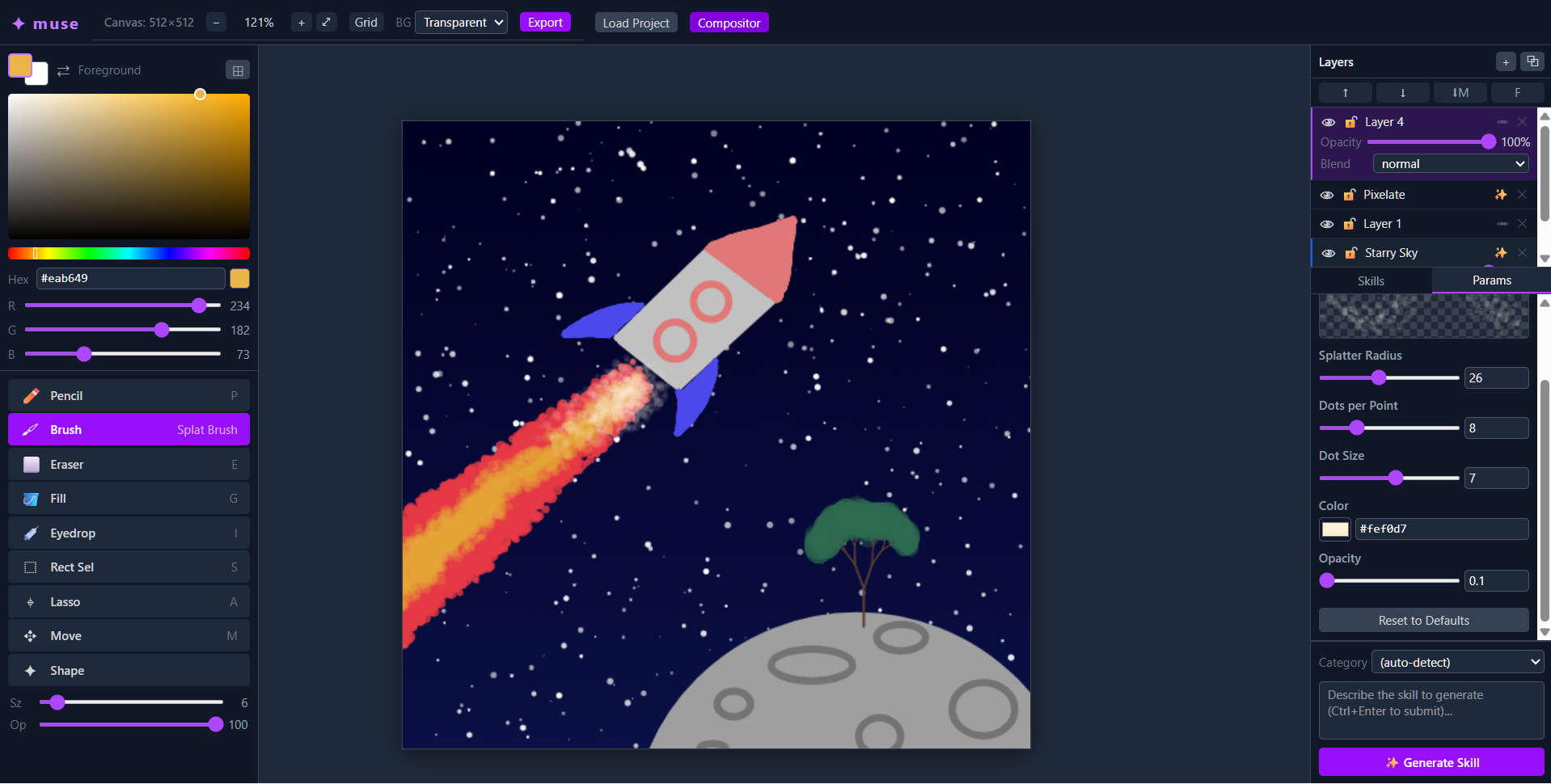This screenshot has width=1551, height=784.
Task: Click the splatter color hex field #fef0d7
Action: [x=1442, y=529]
